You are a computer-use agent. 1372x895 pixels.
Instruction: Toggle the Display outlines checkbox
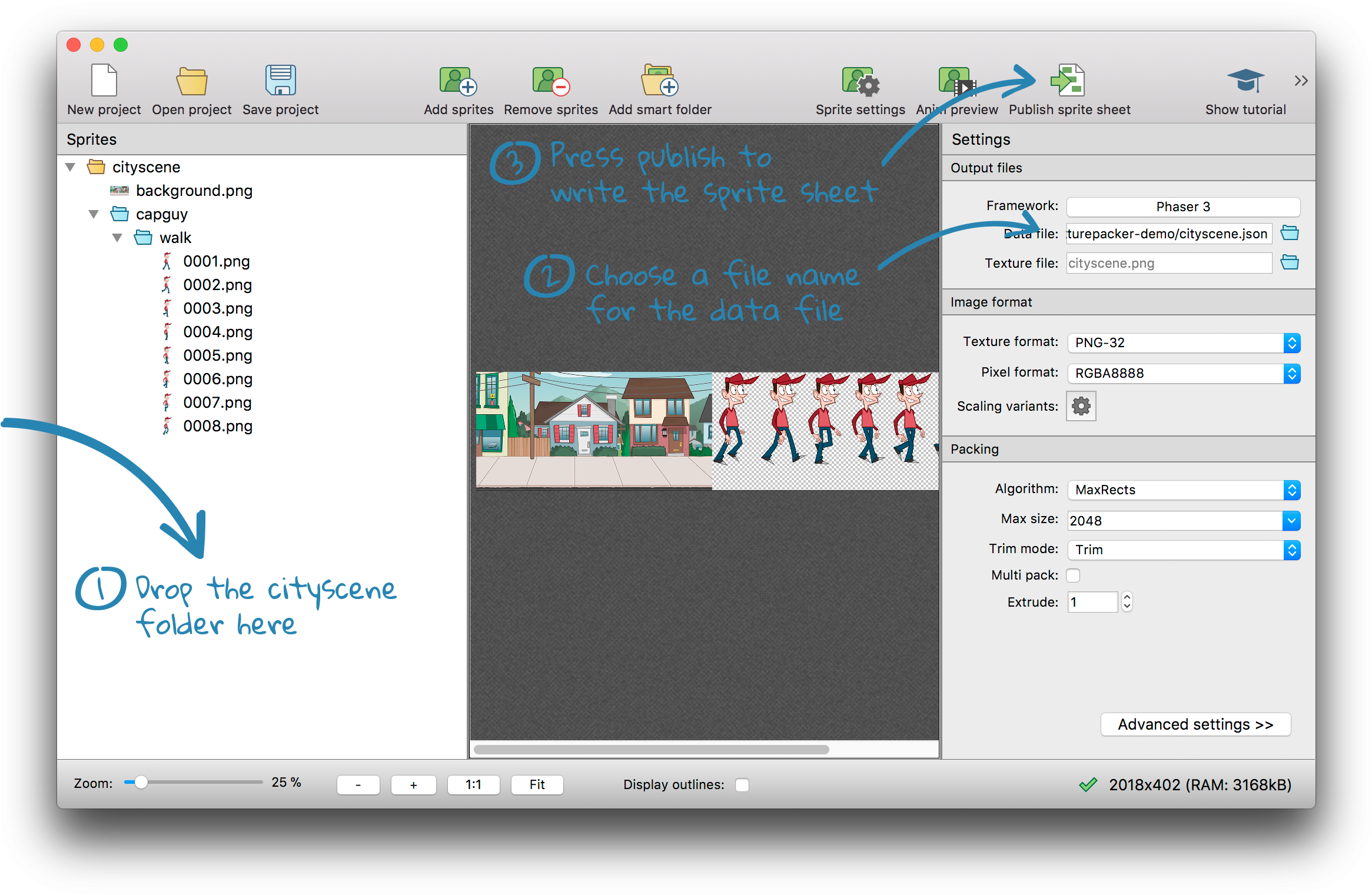pyautogui.click(x=742, y=785)
